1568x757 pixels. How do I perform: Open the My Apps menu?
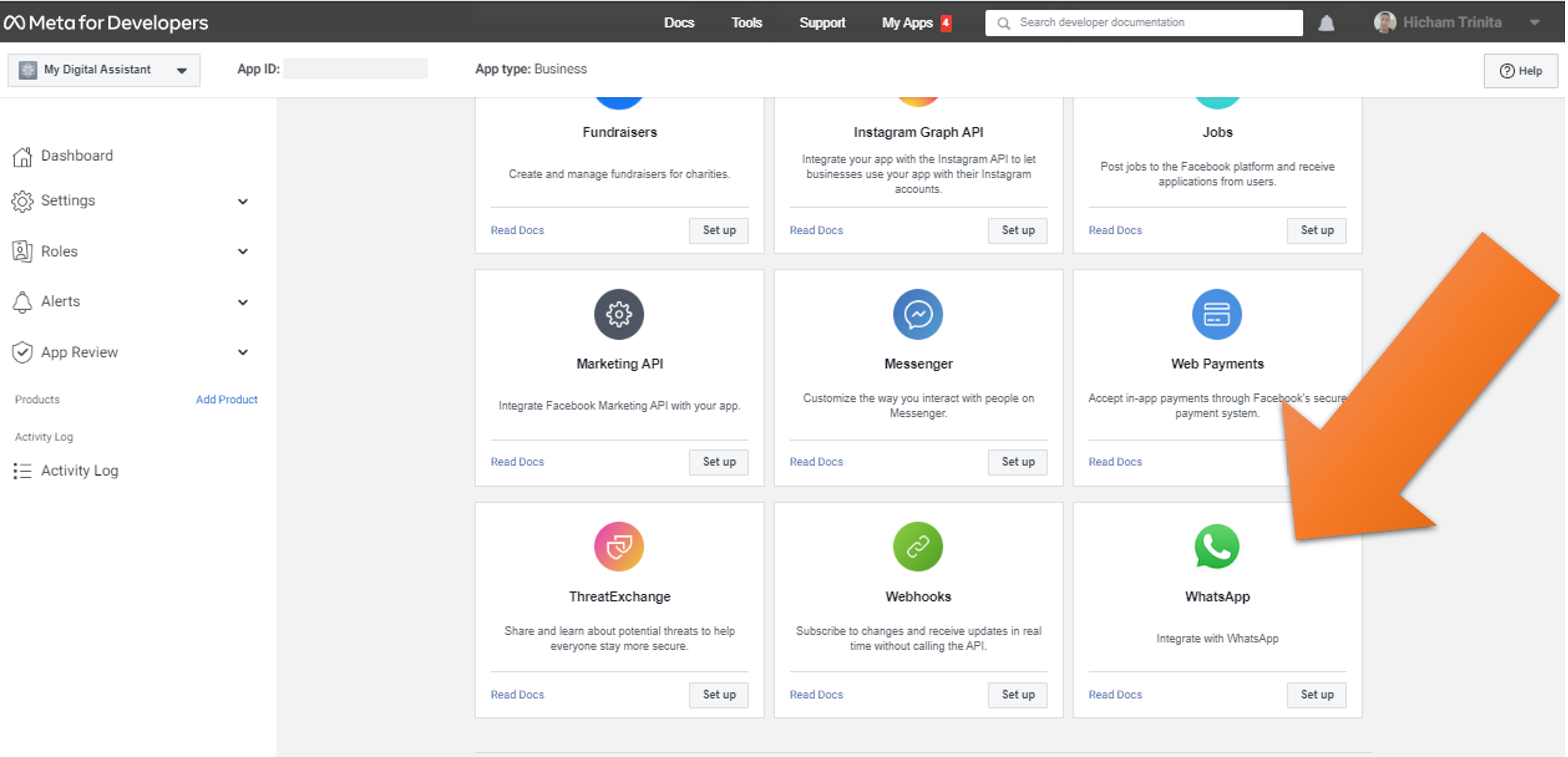point(907,22)
